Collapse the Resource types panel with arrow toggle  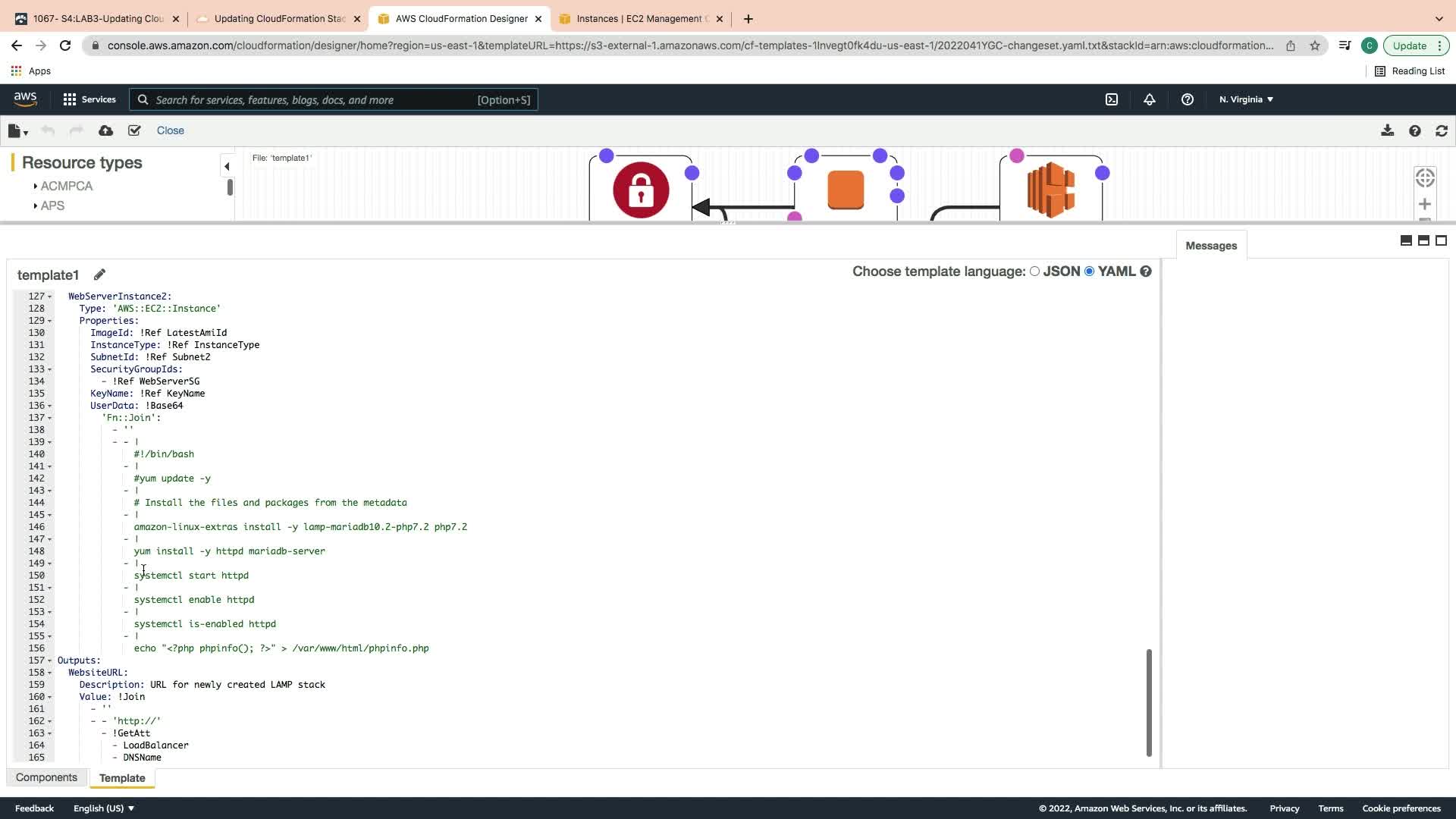(x=226, y=166)
